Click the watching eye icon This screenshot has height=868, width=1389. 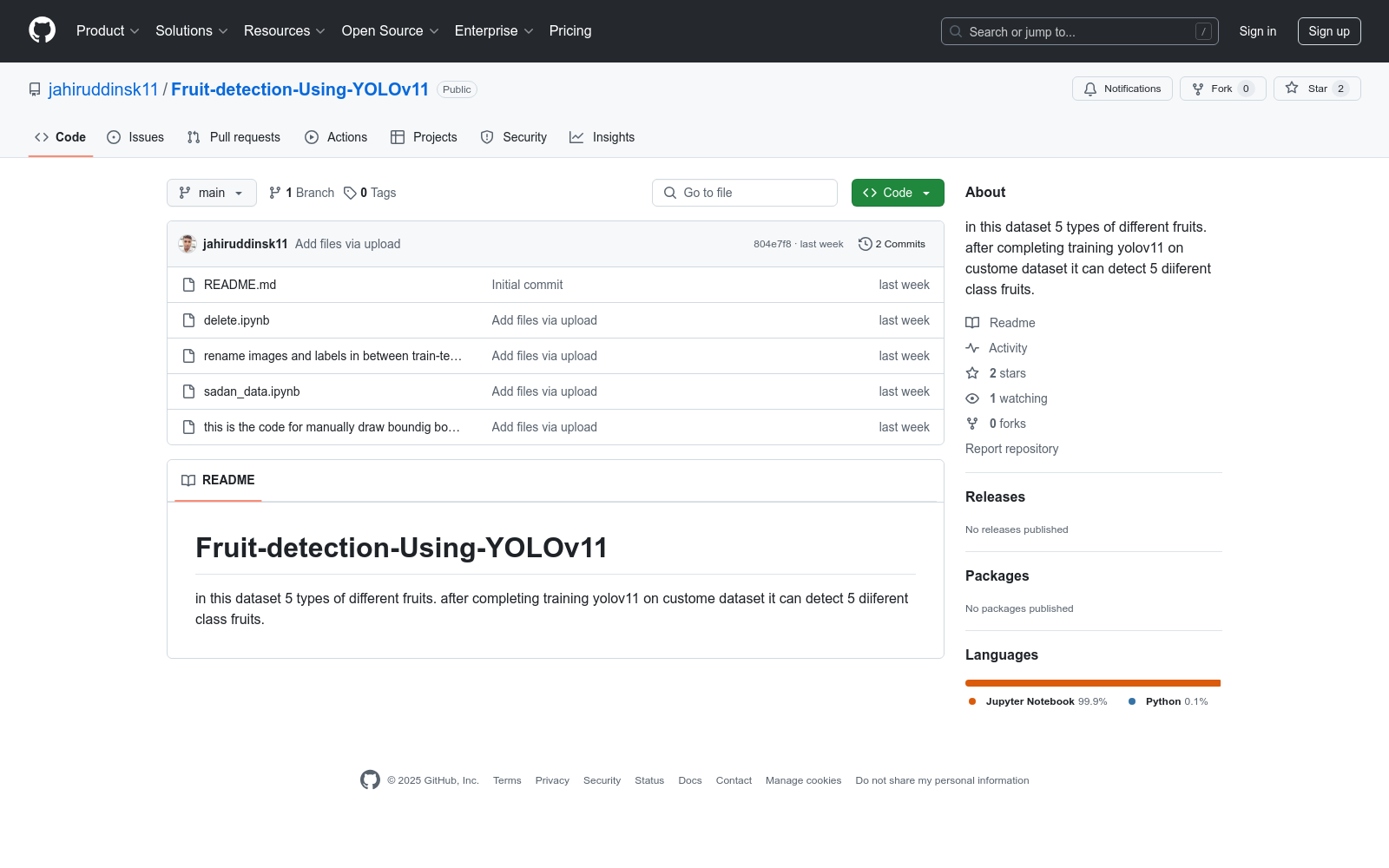pyautogui.click(x=972, y=398)
